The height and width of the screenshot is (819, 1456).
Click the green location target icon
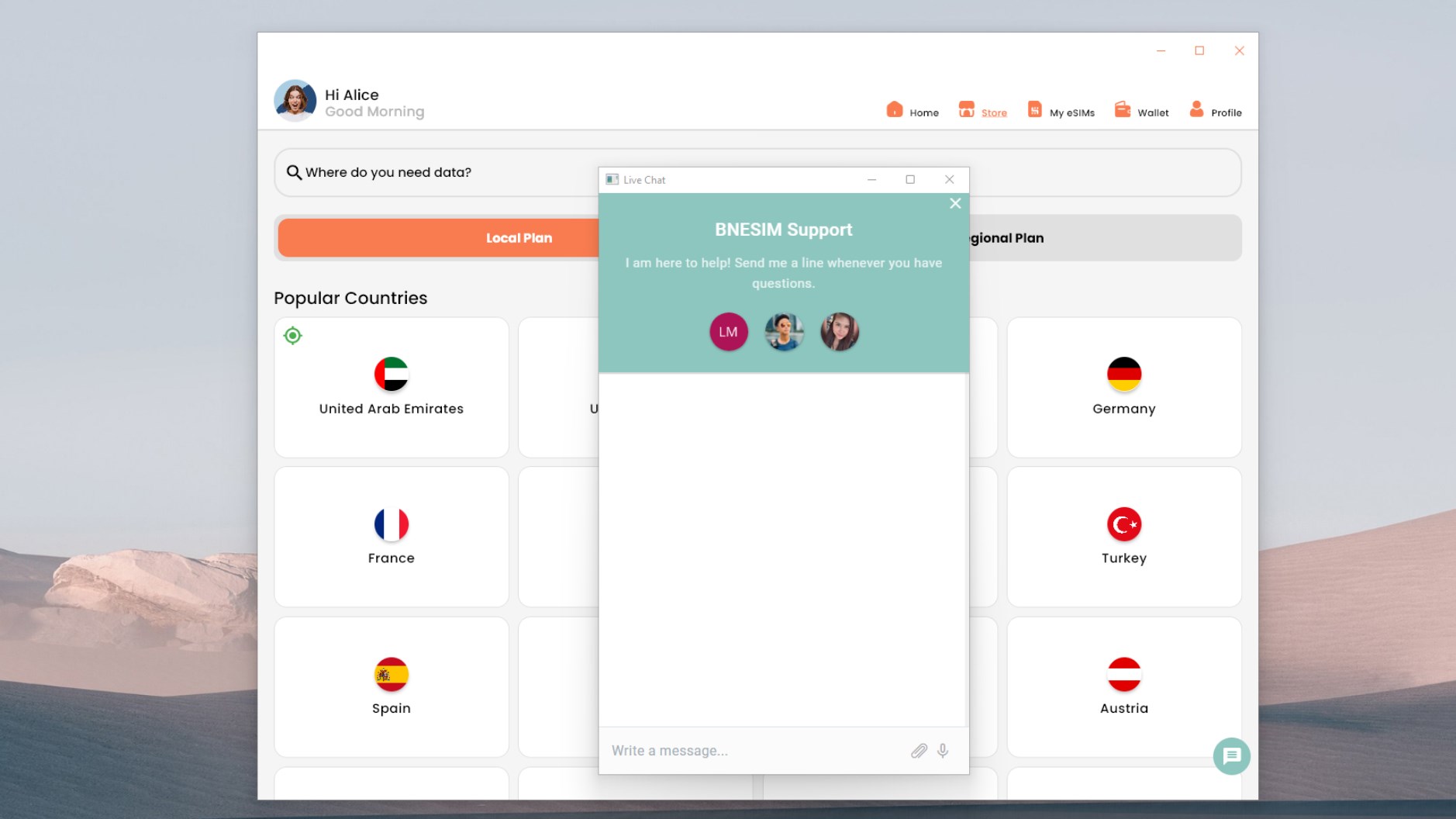[x=292, y=335]
